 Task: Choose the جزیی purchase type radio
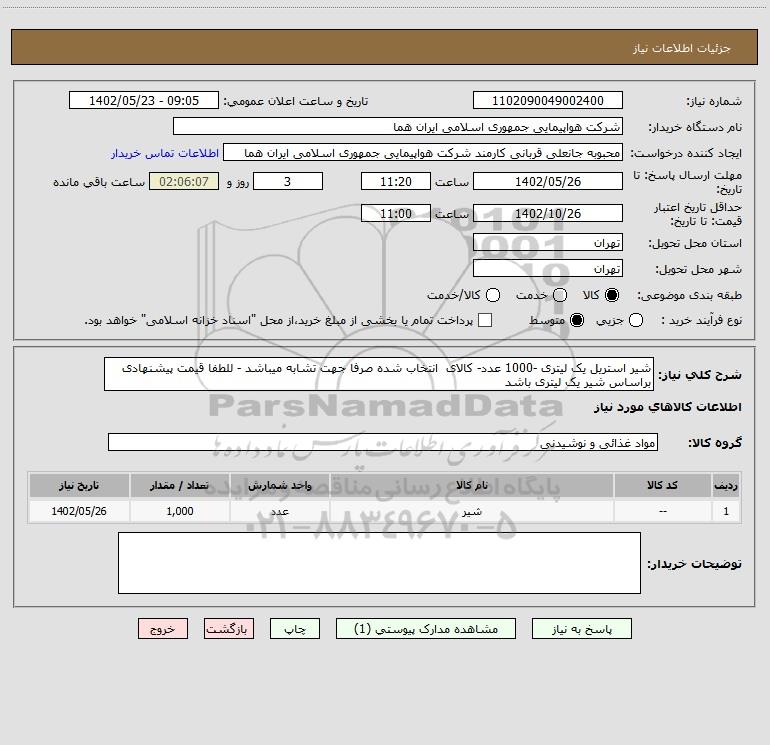pyautogui.click(x=635, y=320)
